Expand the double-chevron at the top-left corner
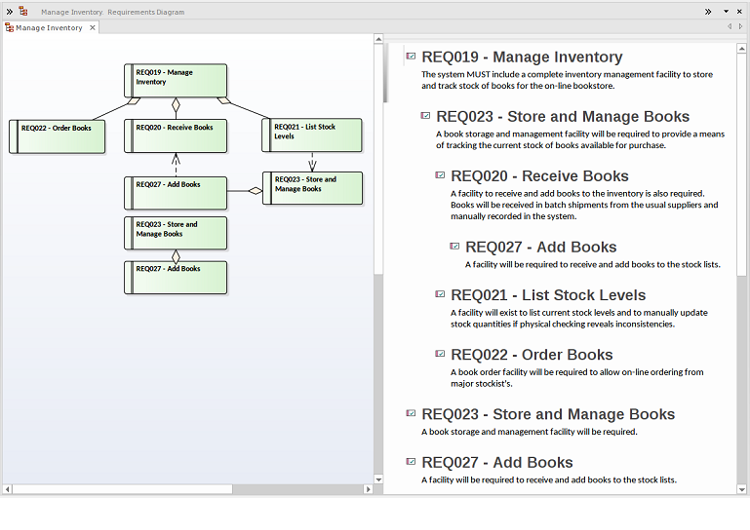This screenshot has height=530, width=750. 8,11
